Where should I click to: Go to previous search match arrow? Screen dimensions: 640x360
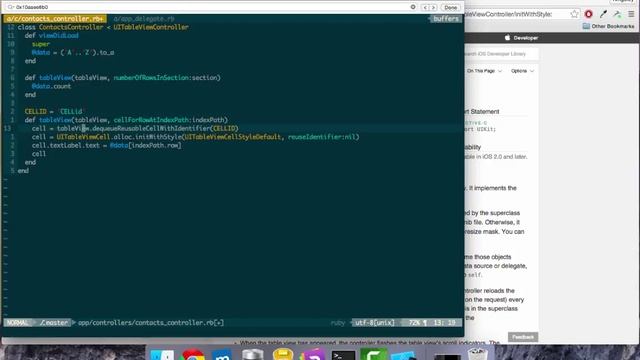425,7
